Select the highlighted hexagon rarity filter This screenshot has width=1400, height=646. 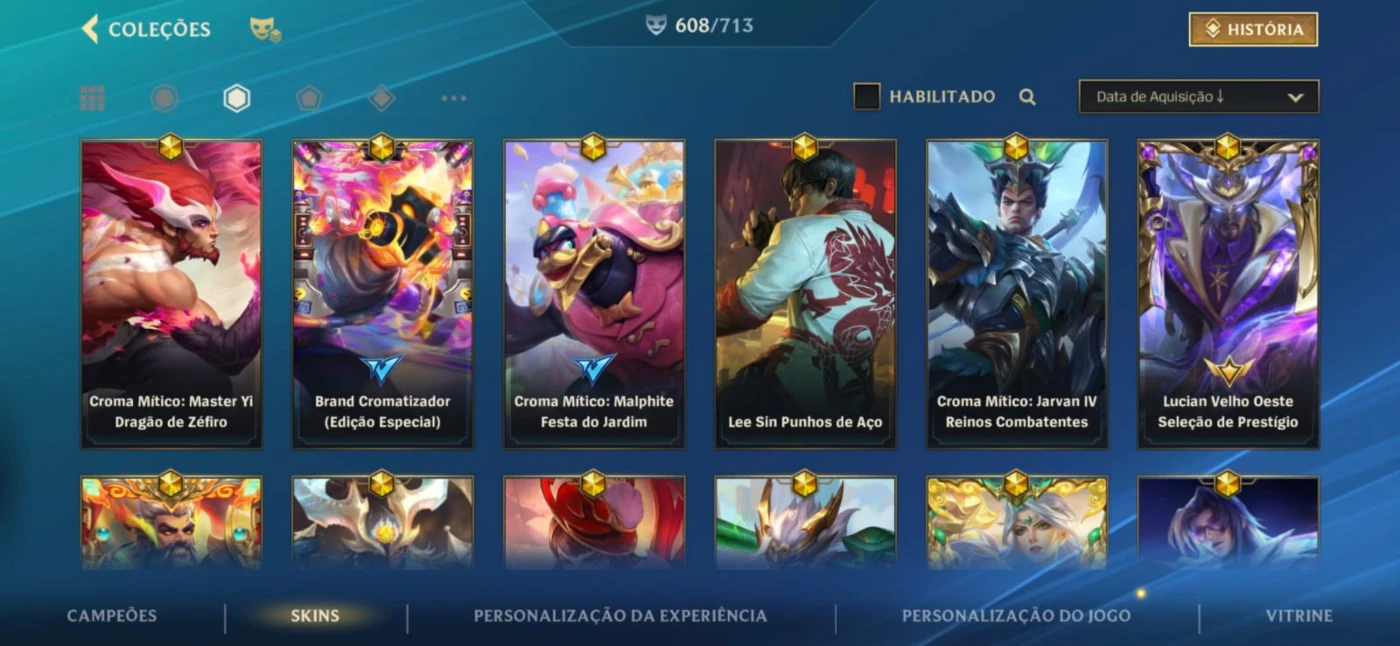237,98
